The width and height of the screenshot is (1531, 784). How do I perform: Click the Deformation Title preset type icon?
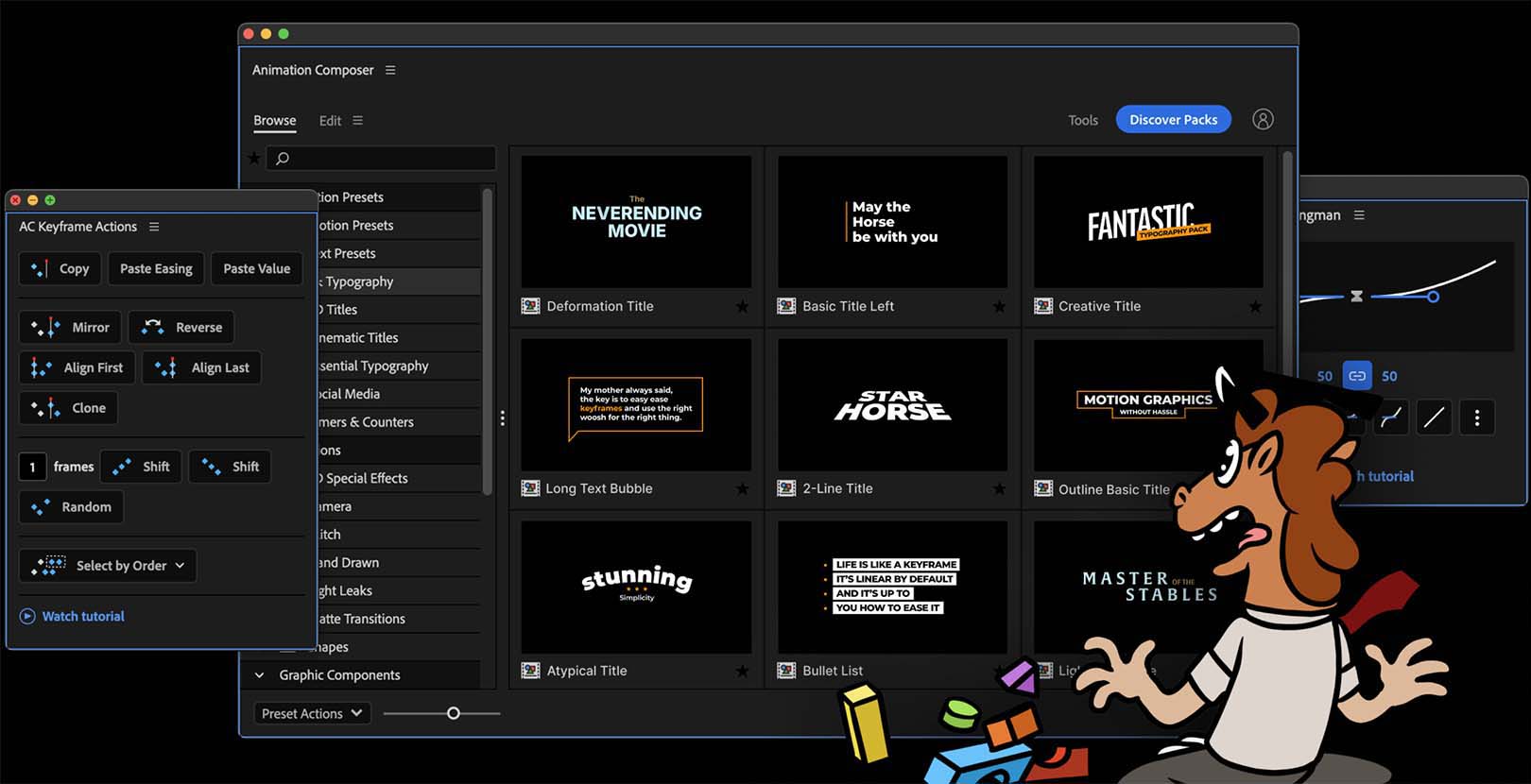(531, 306)
